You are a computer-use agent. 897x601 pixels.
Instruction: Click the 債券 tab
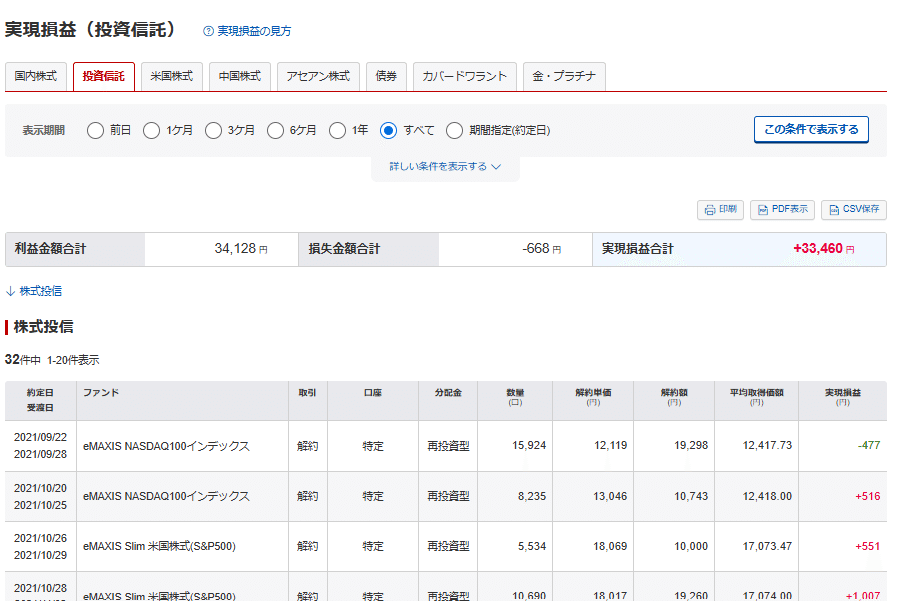point(385,76)
